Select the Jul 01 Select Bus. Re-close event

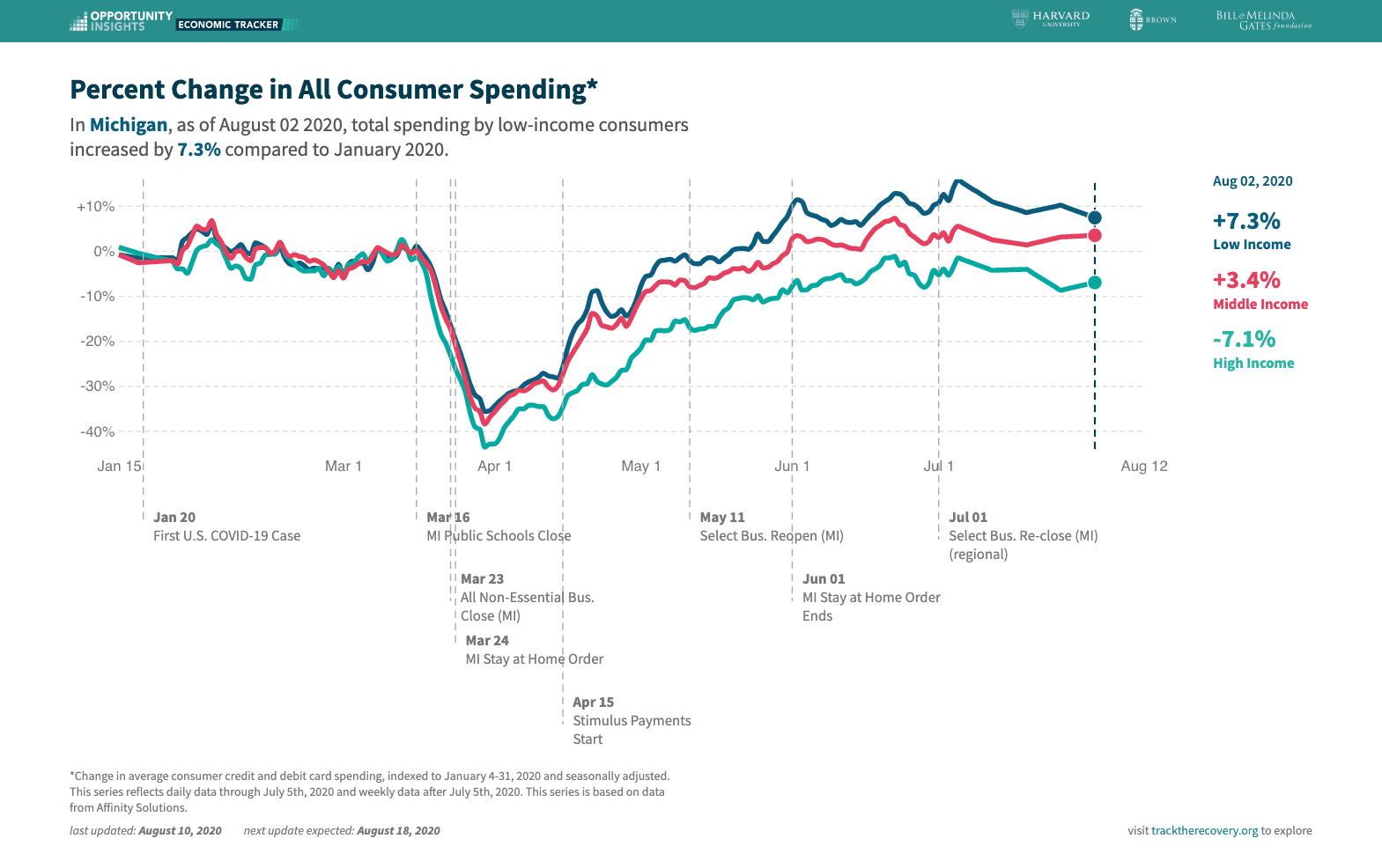tap(1023, 535)
